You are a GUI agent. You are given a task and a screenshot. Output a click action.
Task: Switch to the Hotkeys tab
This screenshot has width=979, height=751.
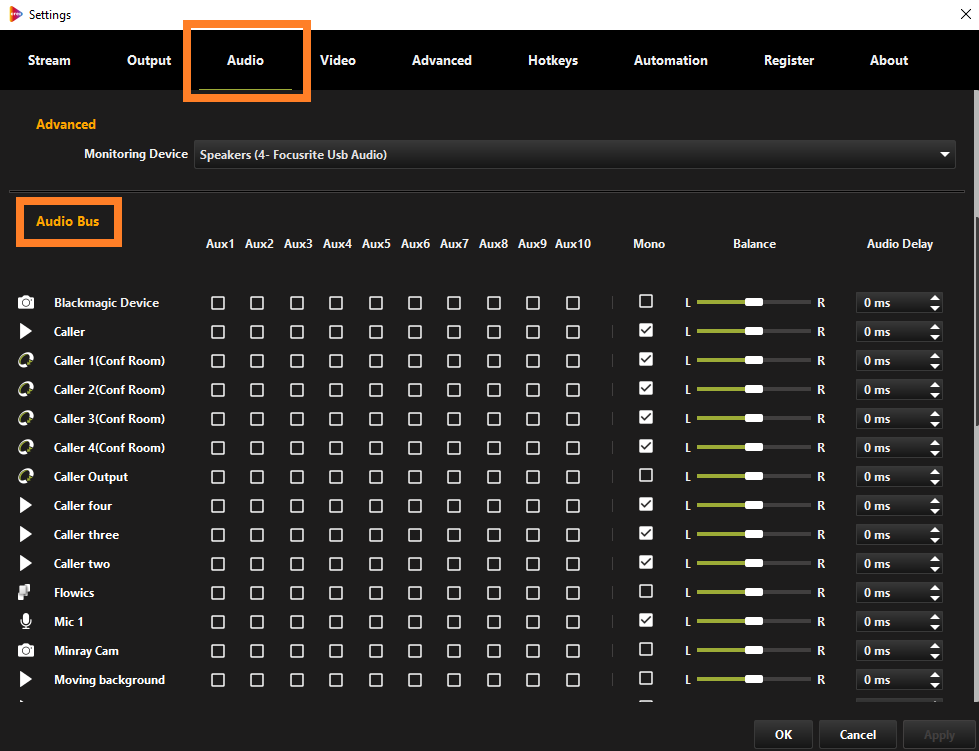pos(553,61)
